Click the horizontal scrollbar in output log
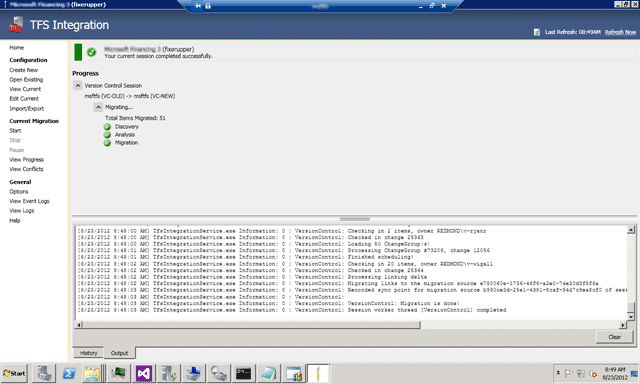 (251, 325)
